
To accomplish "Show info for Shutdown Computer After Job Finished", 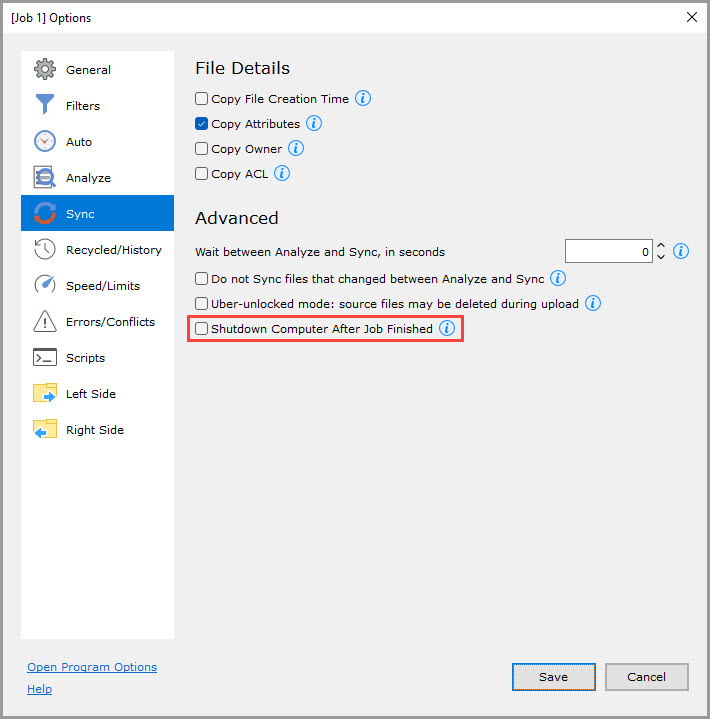I will pos(447,328).
